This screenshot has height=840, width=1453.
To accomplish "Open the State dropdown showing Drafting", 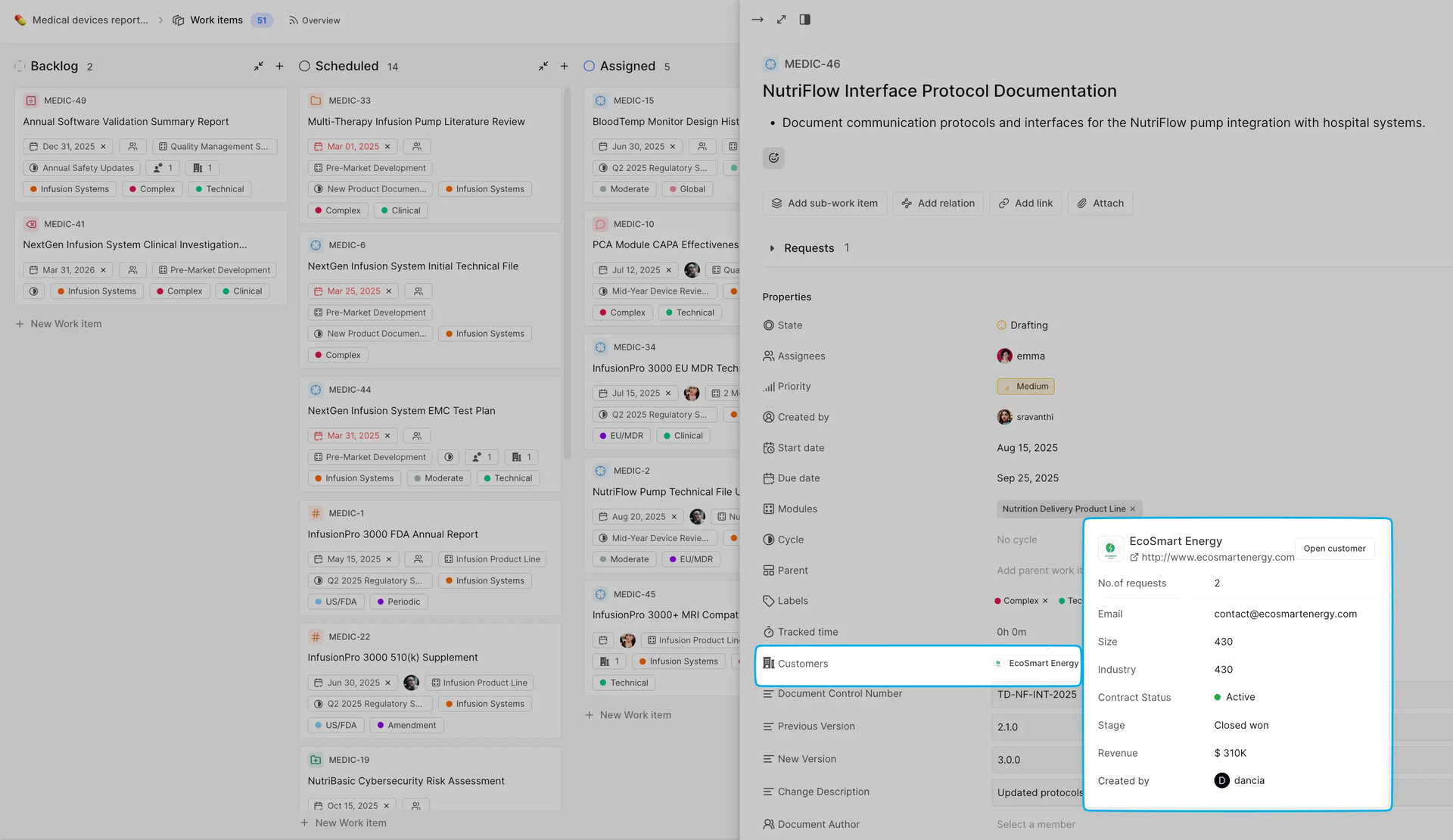I will coord(1022,325).
